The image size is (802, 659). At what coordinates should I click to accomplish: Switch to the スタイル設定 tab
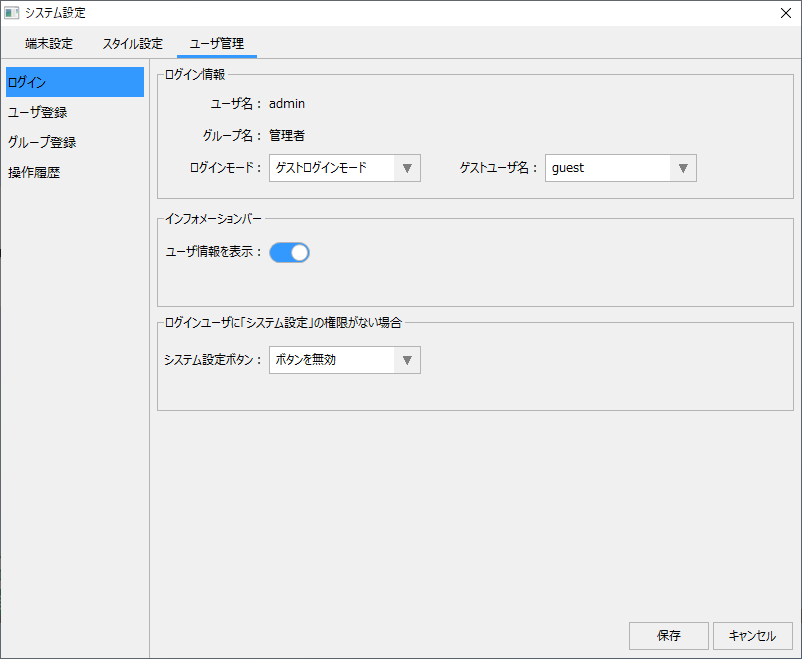point(132,44)
